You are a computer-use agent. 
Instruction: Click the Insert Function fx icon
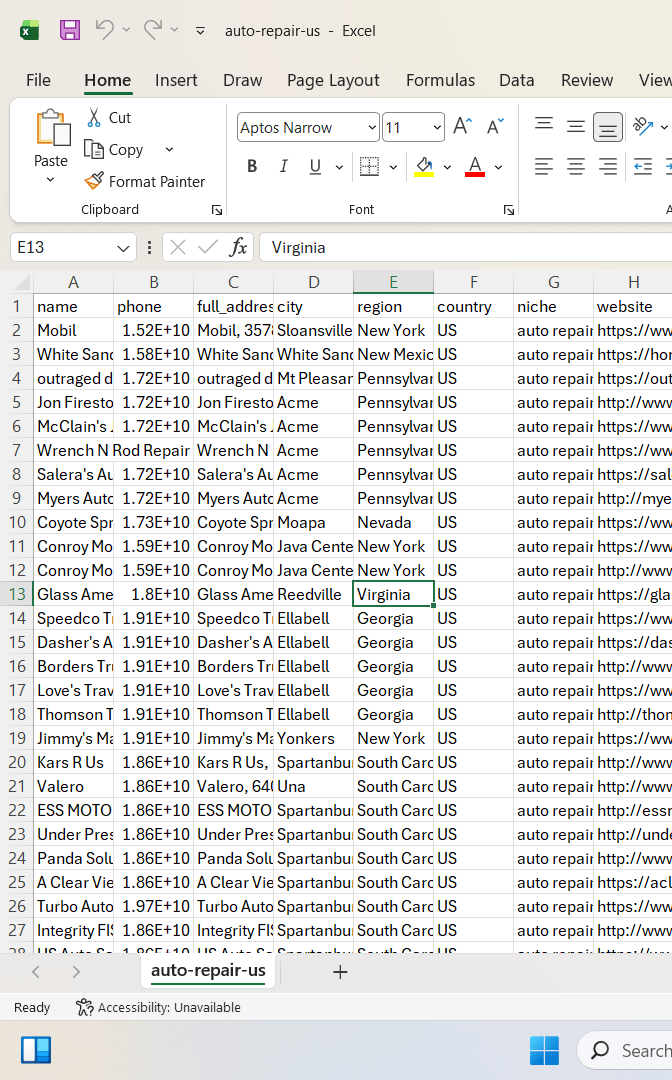point(238,247)
